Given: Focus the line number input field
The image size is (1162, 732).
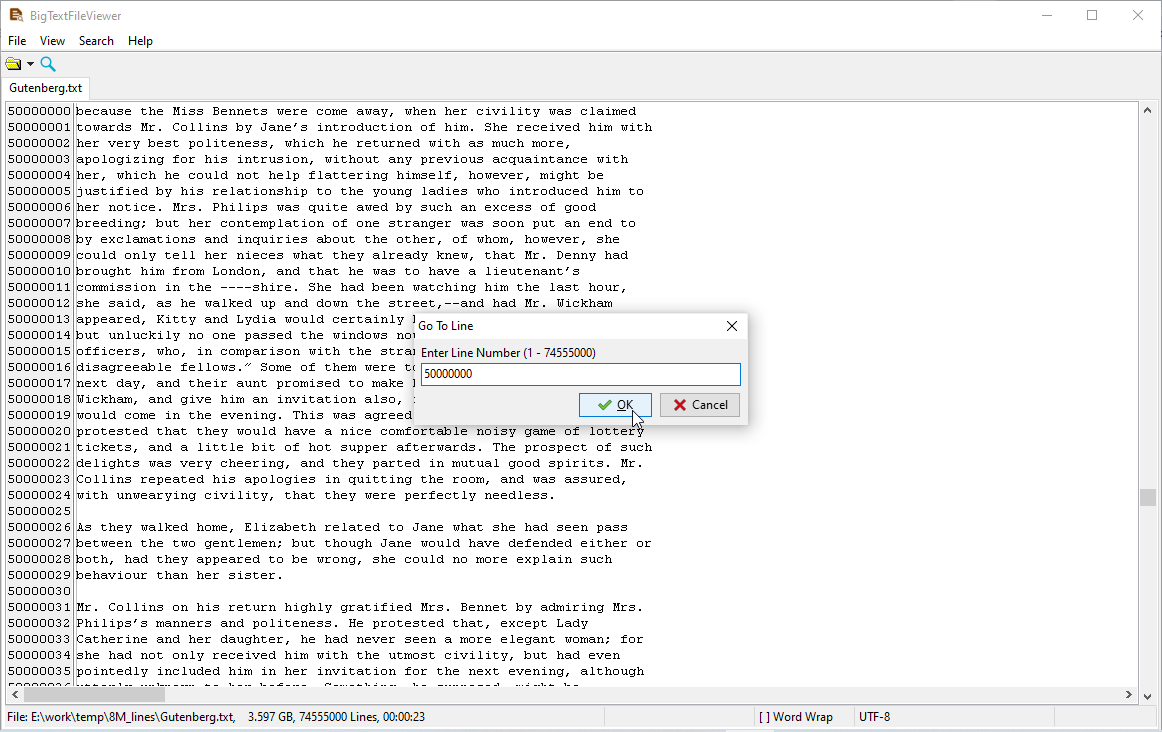Looking at the screenshot, I should (x=580, y=374).
